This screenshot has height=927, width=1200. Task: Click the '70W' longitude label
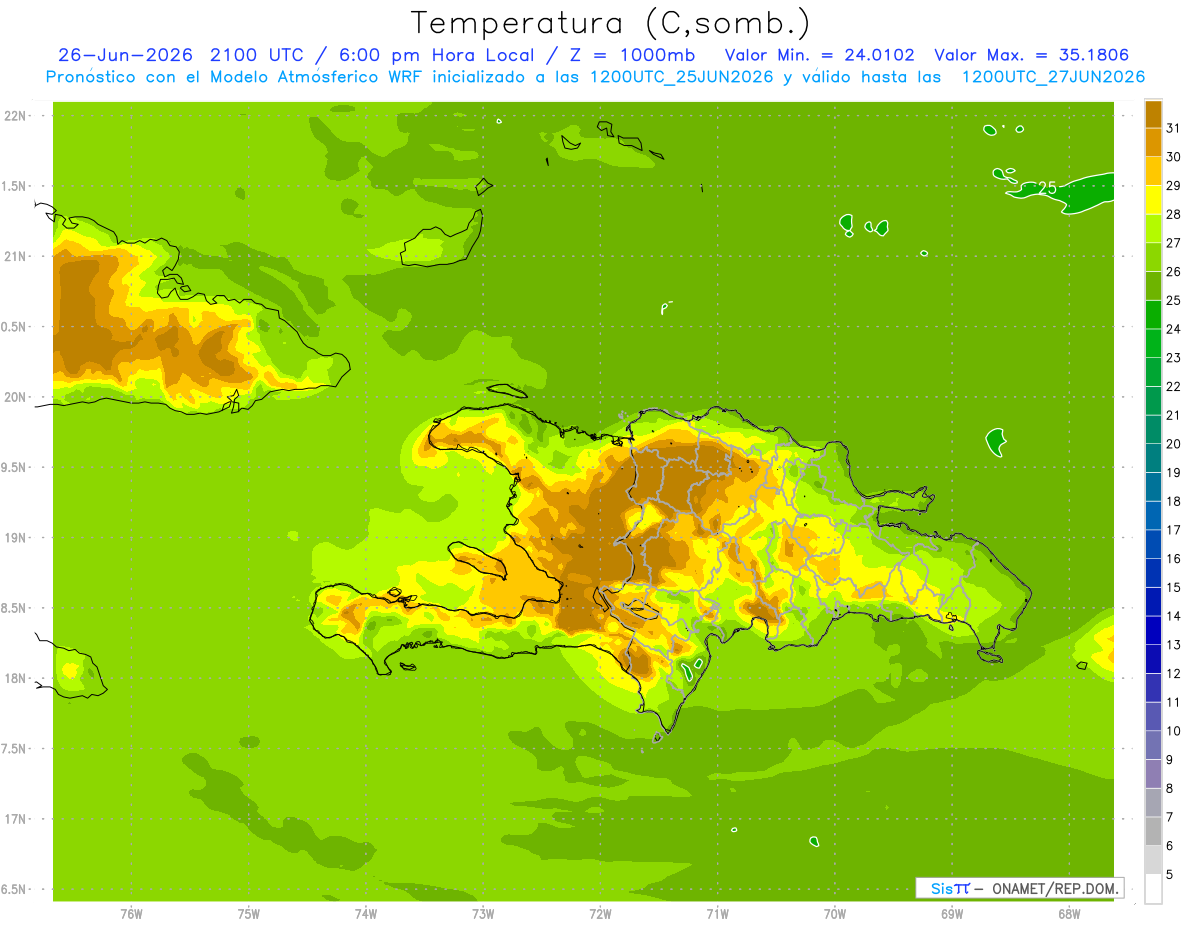[835, 914]
